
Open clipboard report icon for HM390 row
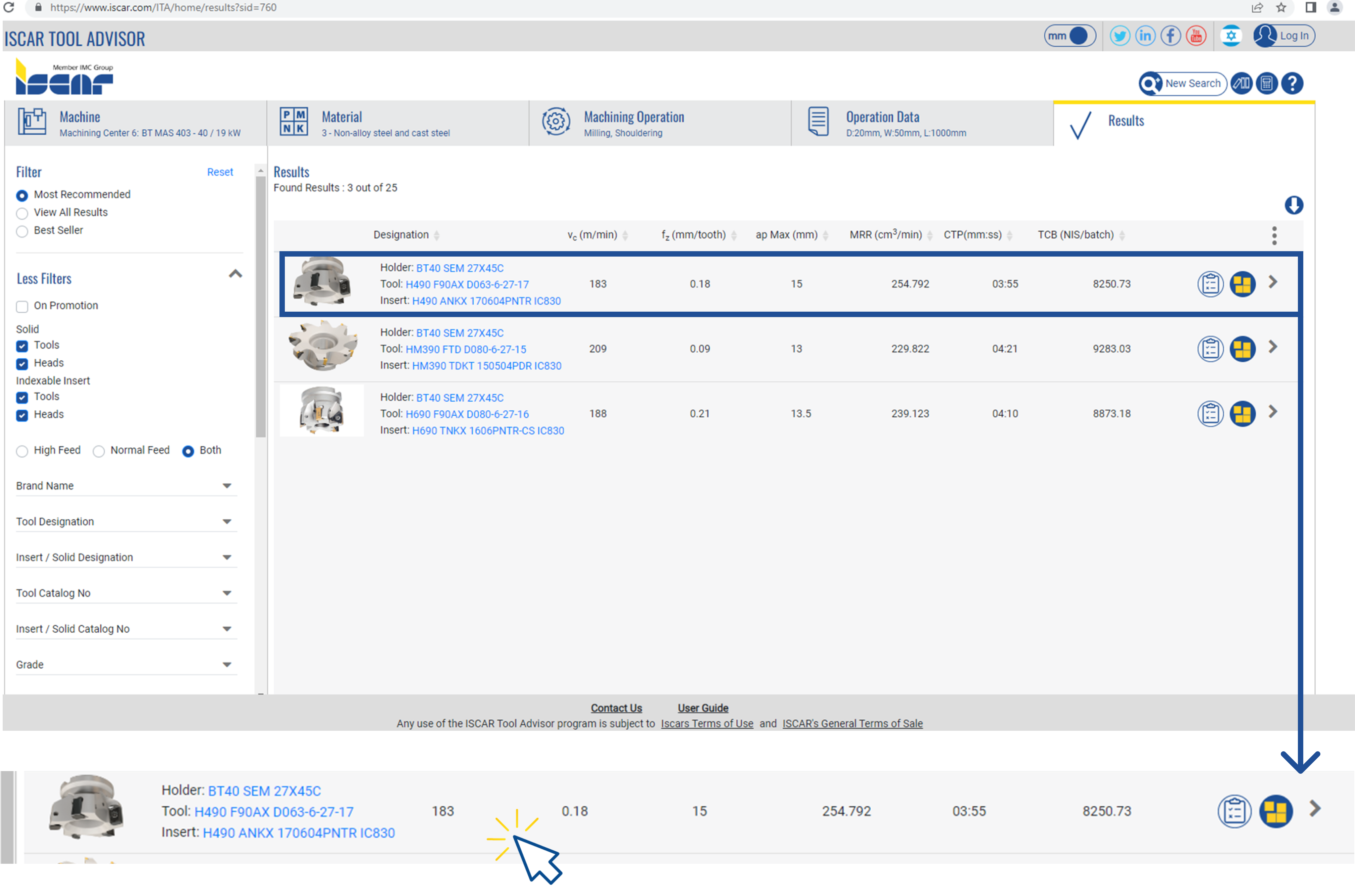point(1210,349)
